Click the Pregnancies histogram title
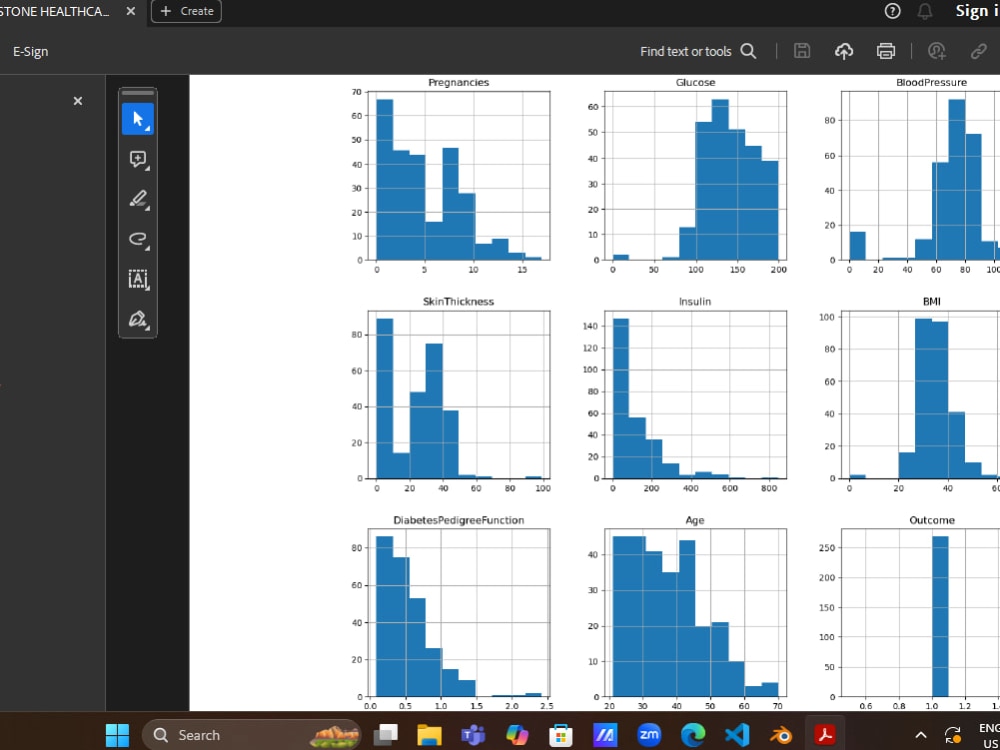The width and height of the screenshot is (1000, 750). [459, 83]
